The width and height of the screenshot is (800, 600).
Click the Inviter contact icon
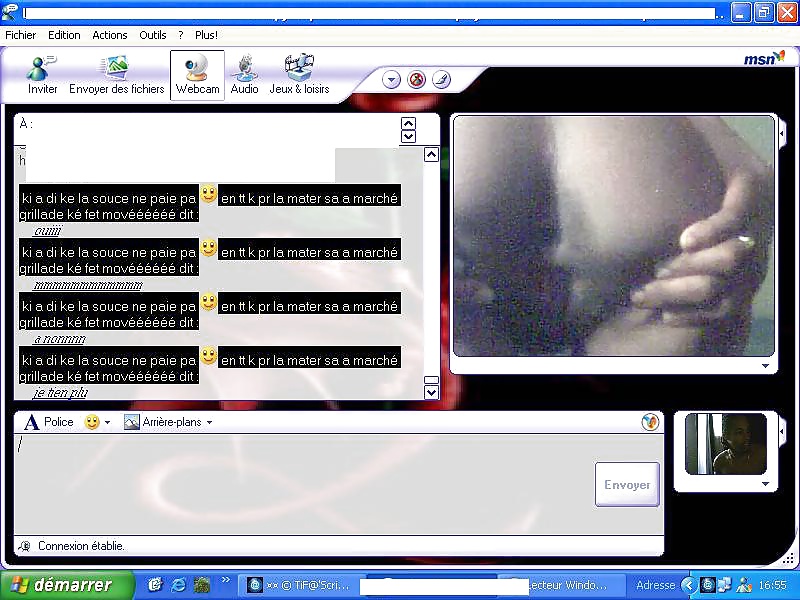point(42,75)
